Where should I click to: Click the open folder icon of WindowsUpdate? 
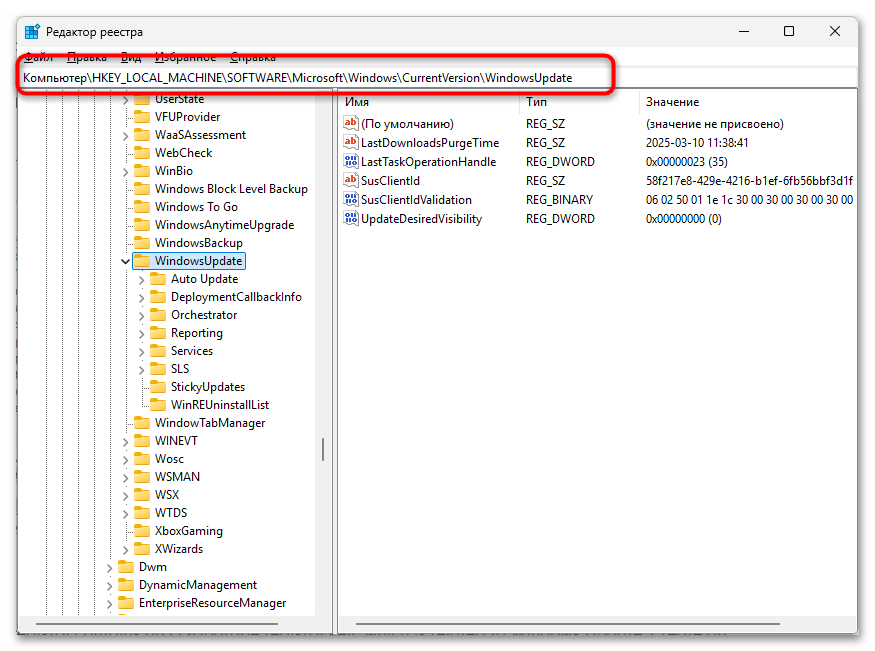(x=142, y=261)
